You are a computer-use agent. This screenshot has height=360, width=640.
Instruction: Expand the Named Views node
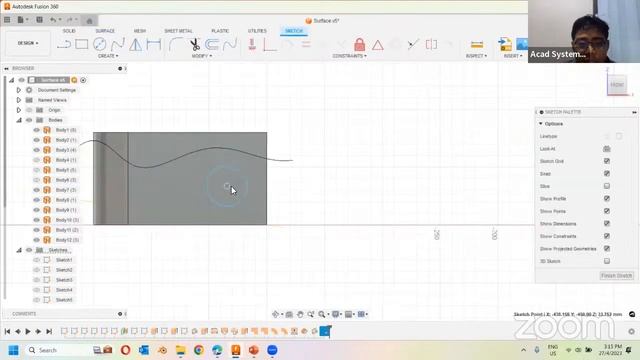click(18, 100)
